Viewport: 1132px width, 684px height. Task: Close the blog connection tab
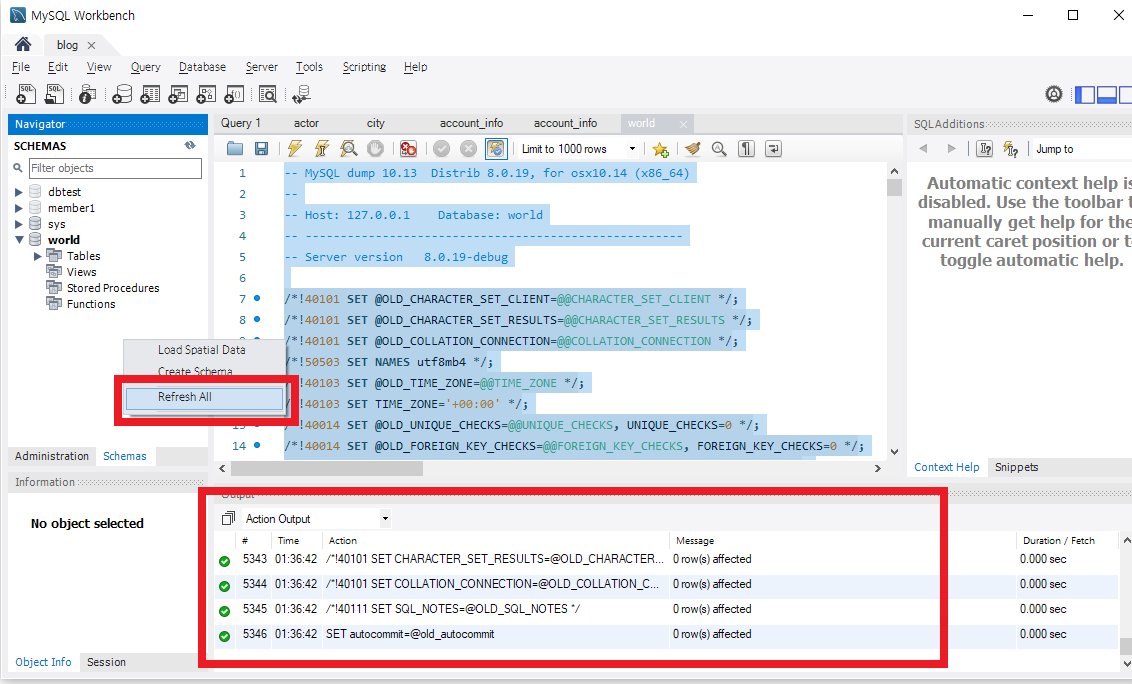click(x=92, y=45)
